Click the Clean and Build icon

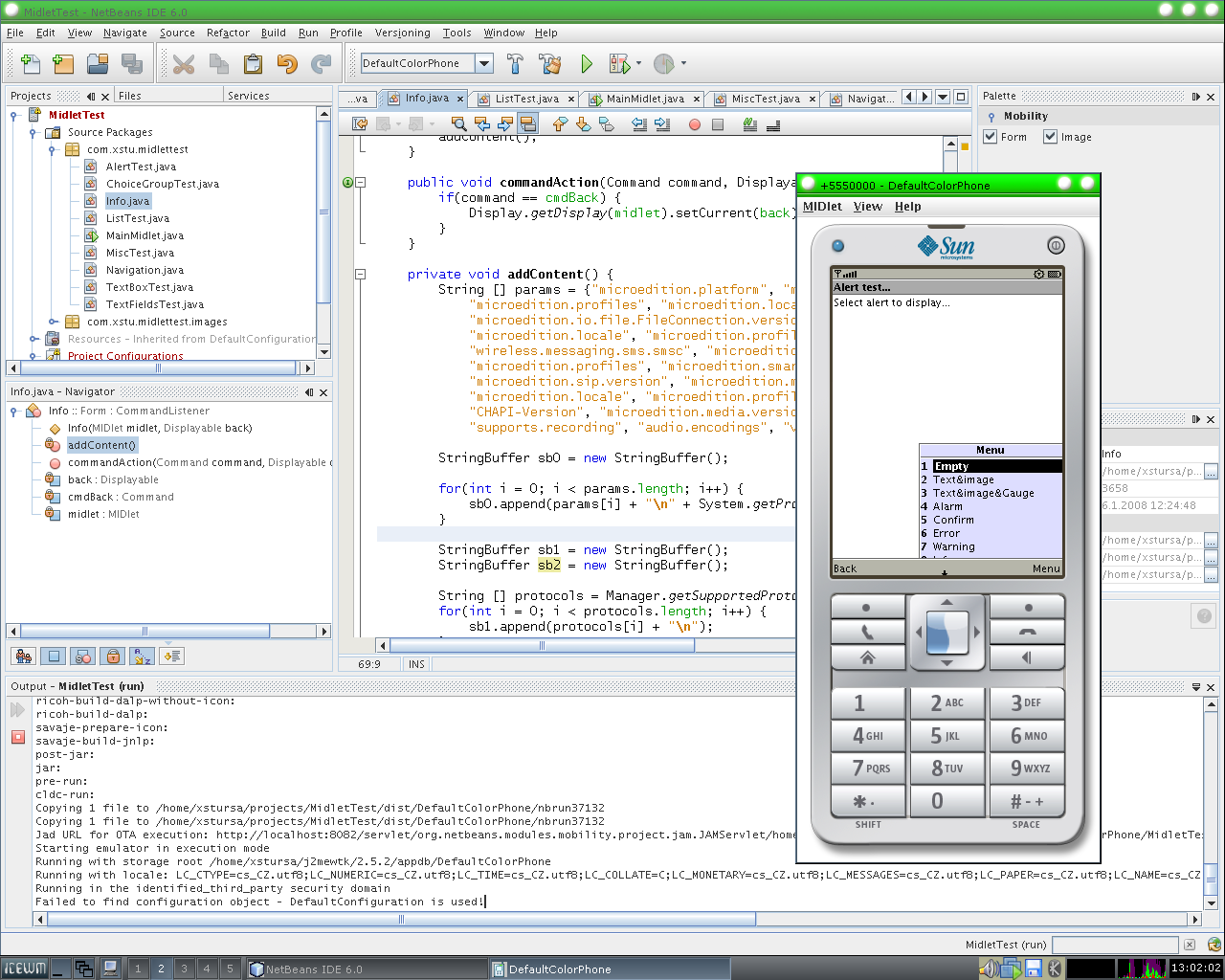click(550, 64)
